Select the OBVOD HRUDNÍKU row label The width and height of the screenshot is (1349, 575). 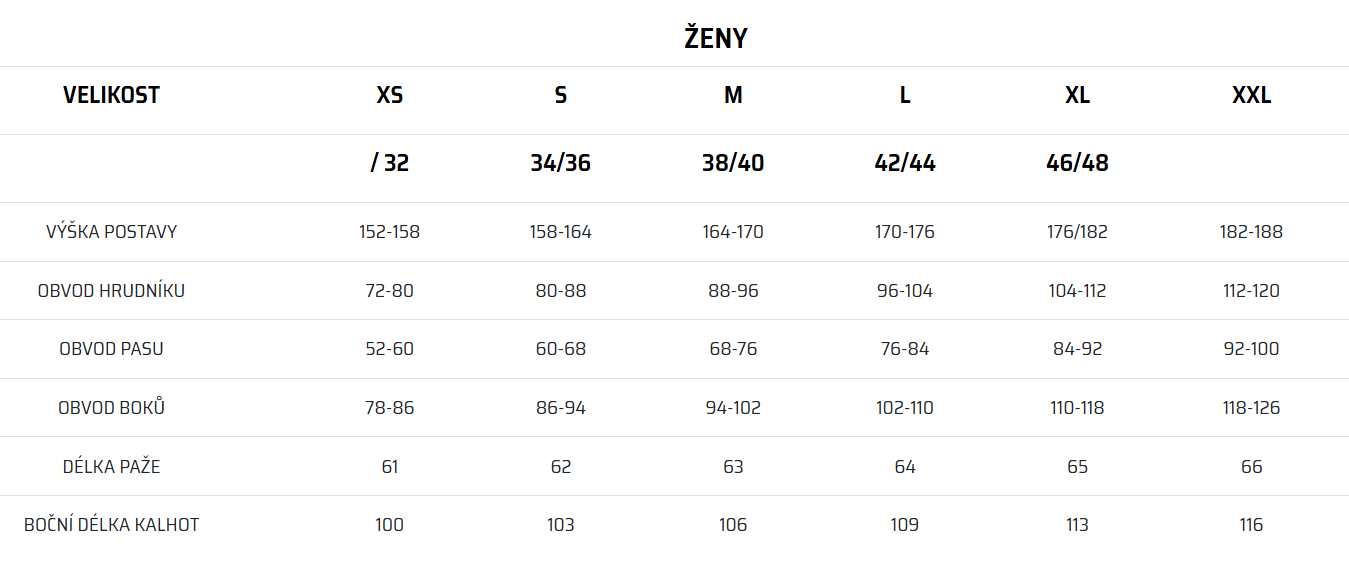point(111,291)
